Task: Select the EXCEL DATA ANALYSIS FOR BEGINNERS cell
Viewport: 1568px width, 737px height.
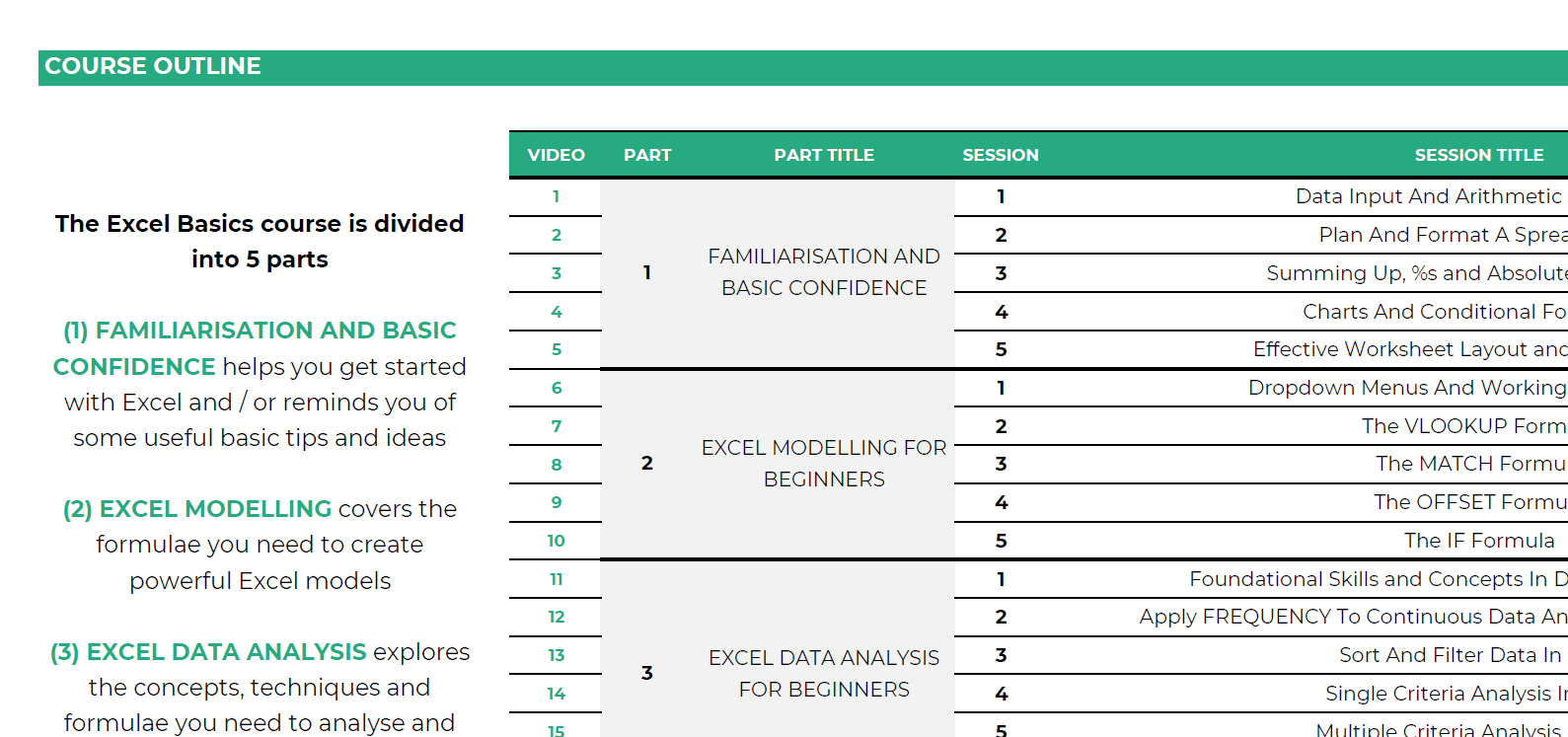Action: tap(824, 673)
